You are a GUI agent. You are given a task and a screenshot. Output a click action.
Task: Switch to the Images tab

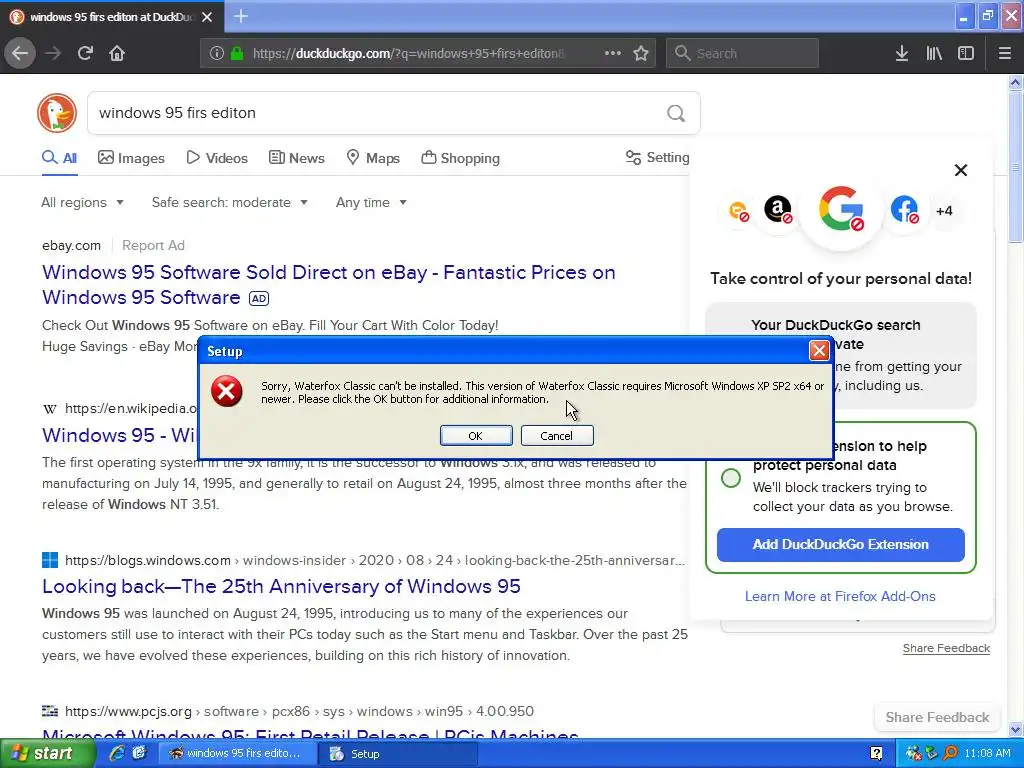coord(131,158)
